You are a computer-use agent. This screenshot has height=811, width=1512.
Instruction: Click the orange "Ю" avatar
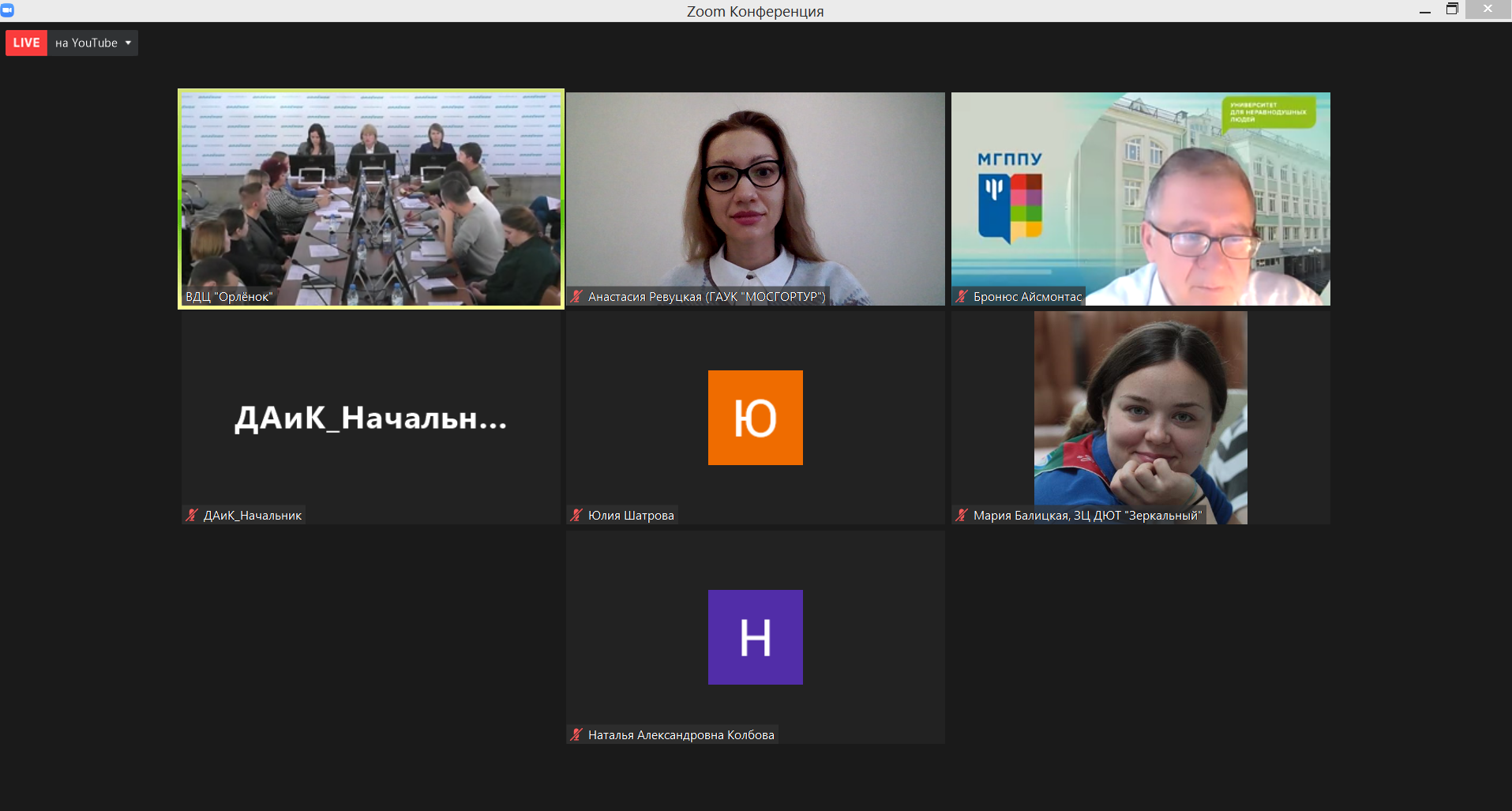(755, 418)
